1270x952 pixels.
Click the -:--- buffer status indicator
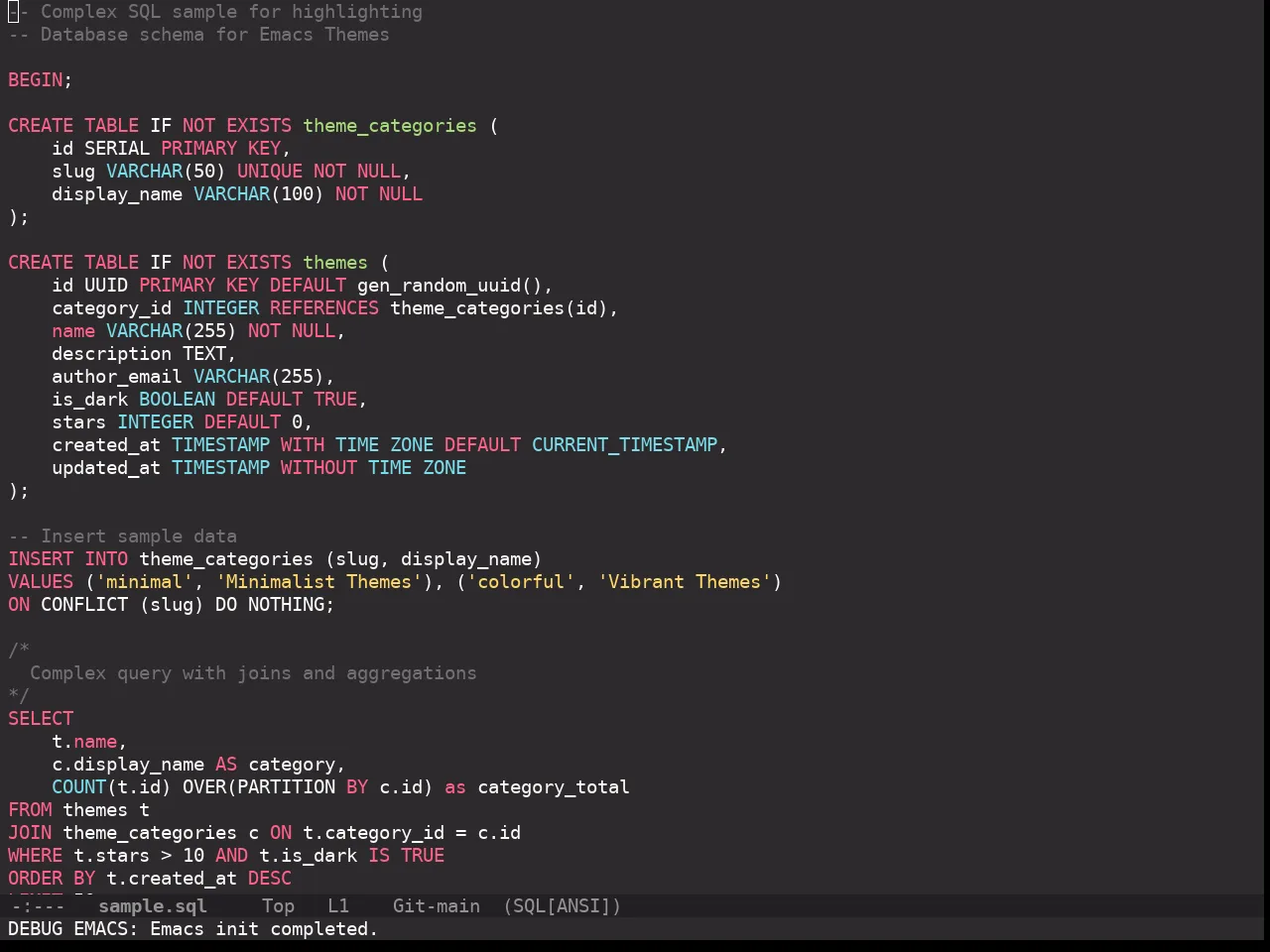[x=37, y=906]
